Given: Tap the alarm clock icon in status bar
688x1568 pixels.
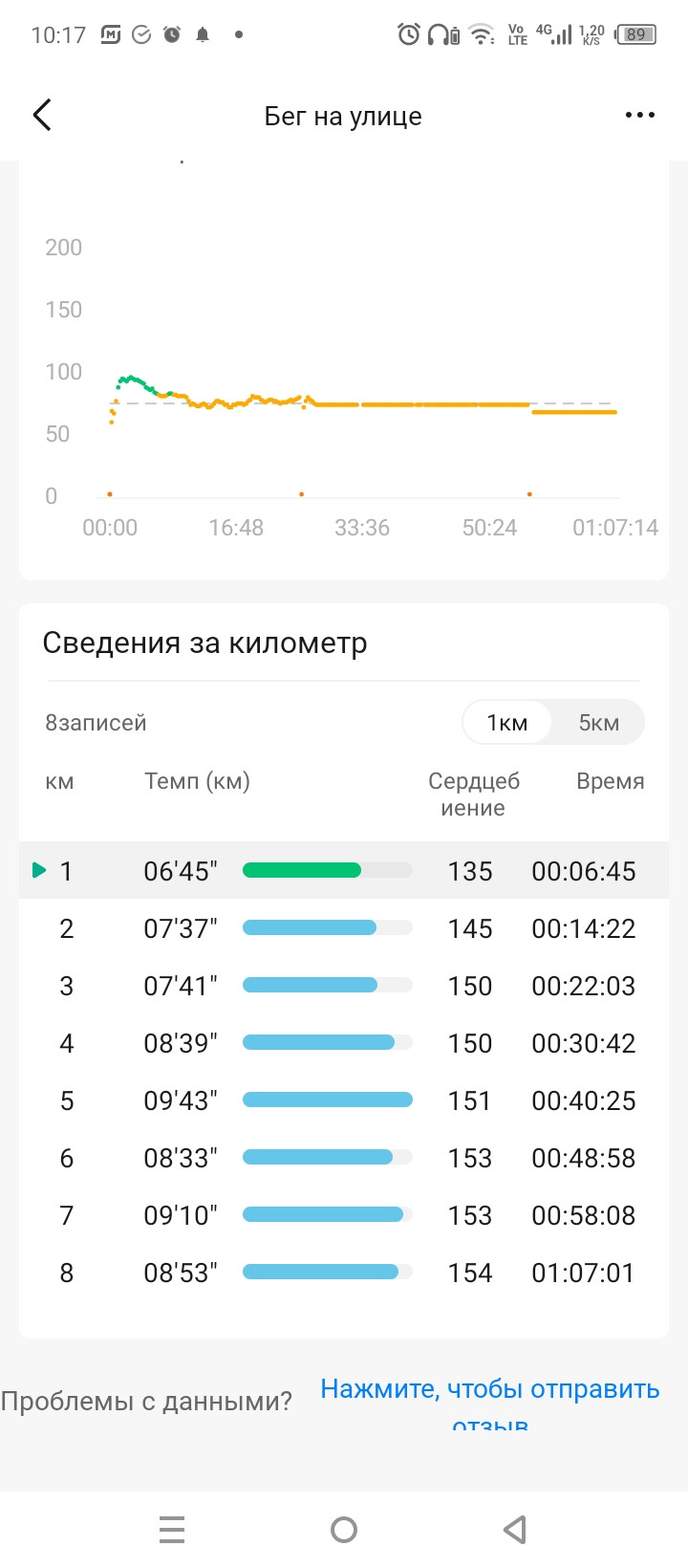Looking at the screenshot, I should [408, 35].
